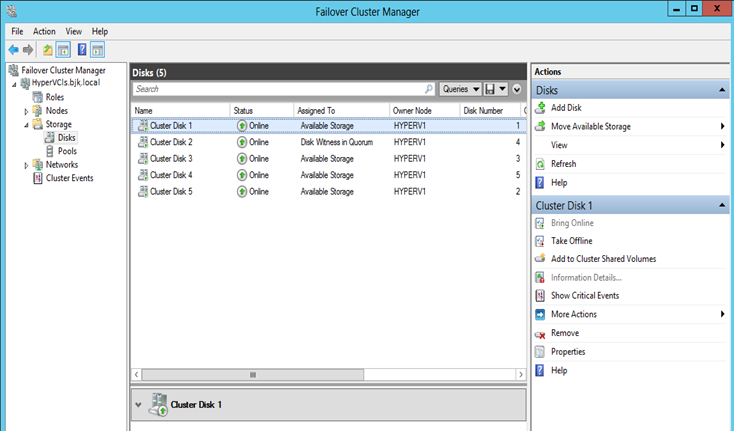Click the save query disk icon
The image size is (734, 431).
pos(490,89)
